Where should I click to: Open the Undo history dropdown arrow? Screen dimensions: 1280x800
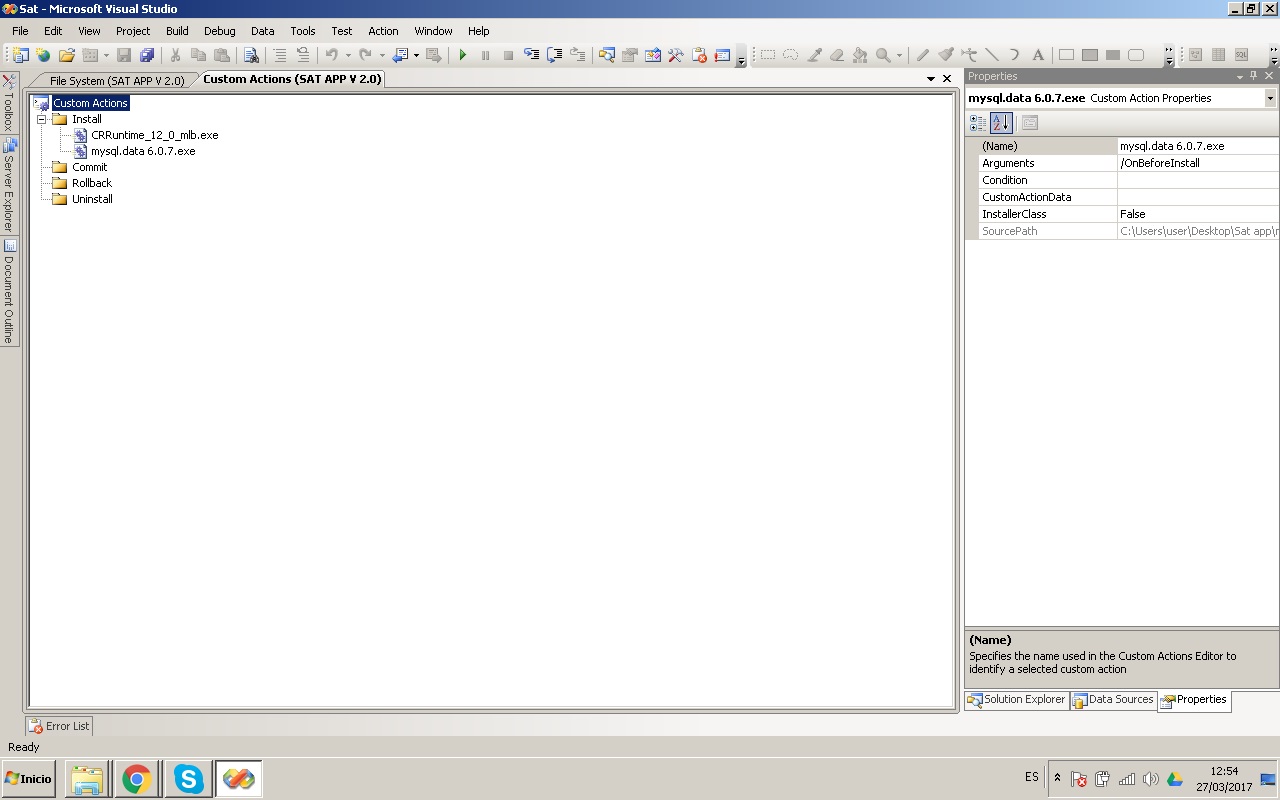point(348,56)
